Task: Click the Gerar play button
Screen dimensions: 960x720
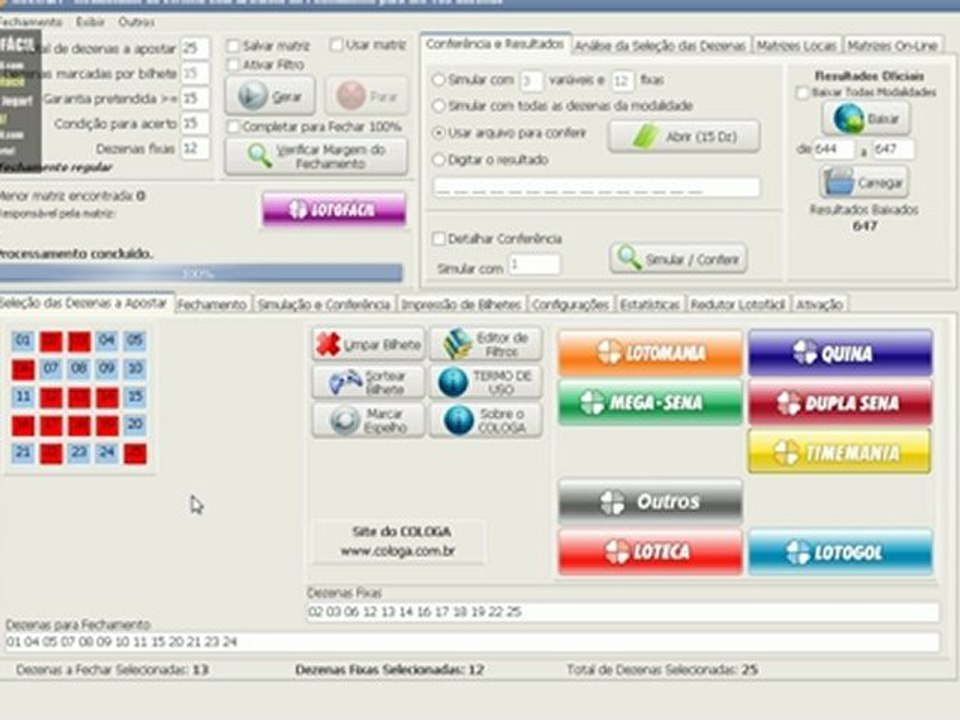Action: point(270,96)
